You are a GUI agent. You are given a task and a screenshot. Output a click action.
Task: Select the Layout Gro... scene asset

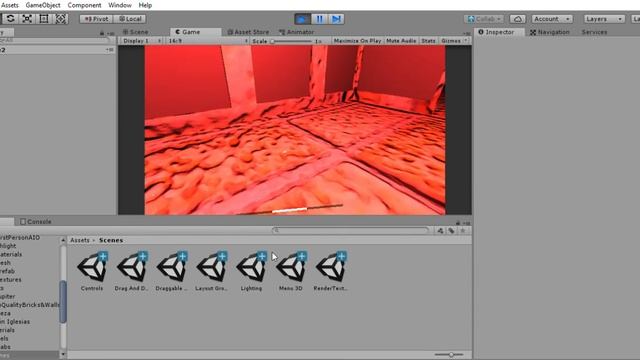click(211, 271)
